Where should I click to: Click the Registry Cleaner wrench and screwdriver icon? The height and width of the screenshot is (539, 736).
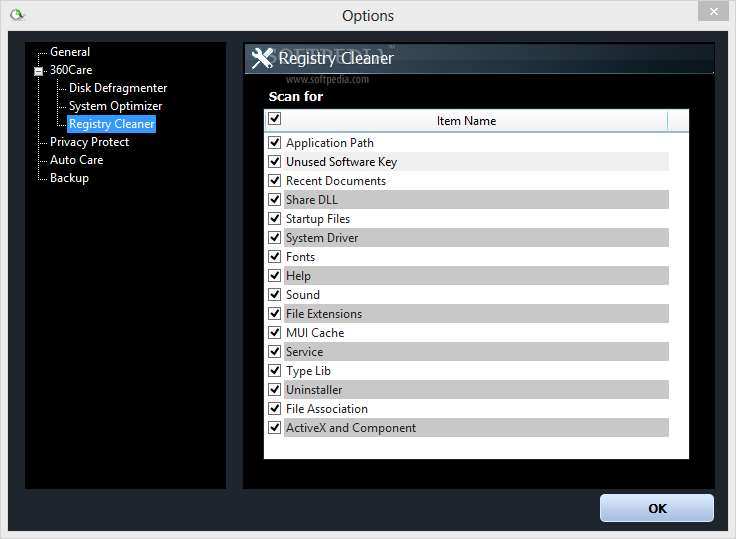262,58
